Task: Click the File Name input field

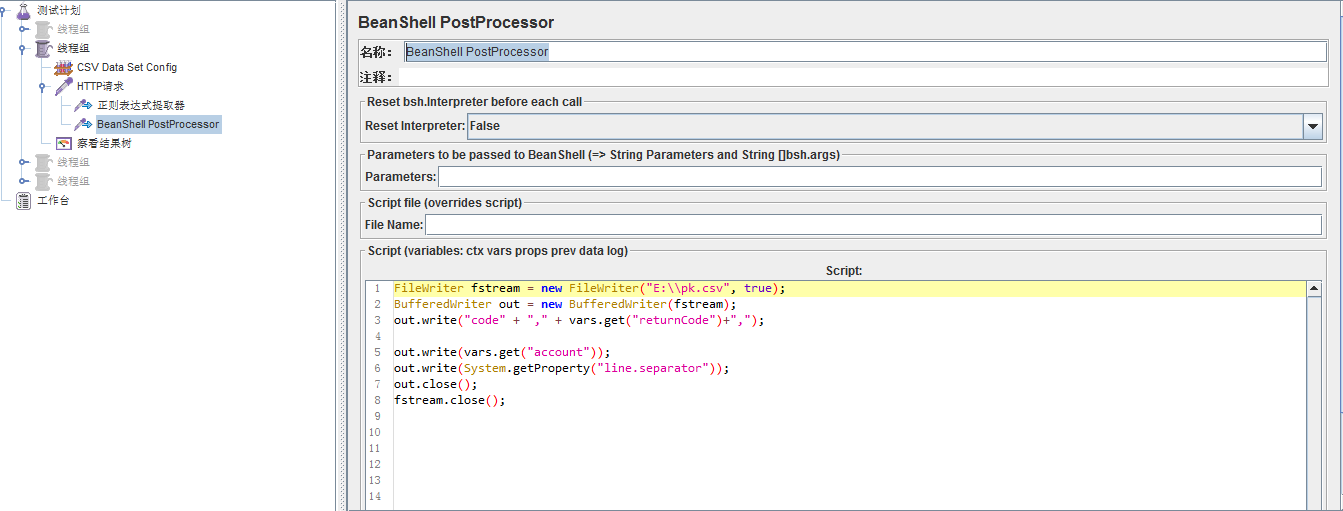Action: click(x=873, y=224)
